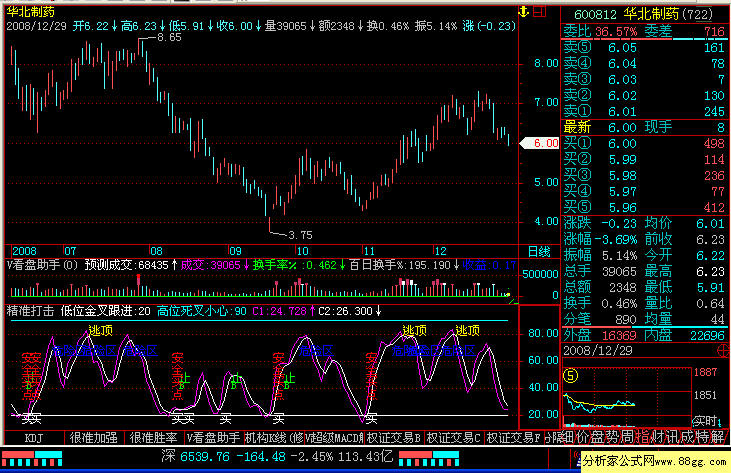Click the 买① bid row with volume 498

[644, 144]
